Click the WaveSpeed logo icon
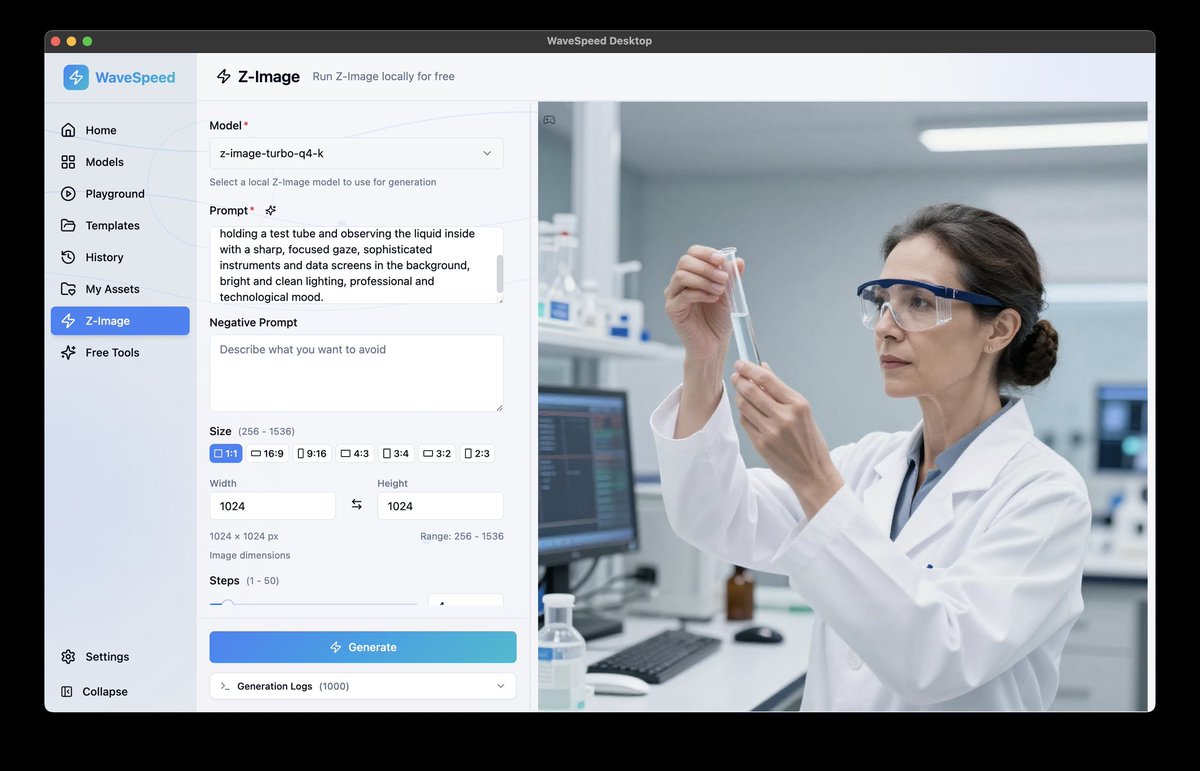 (76, 77)
